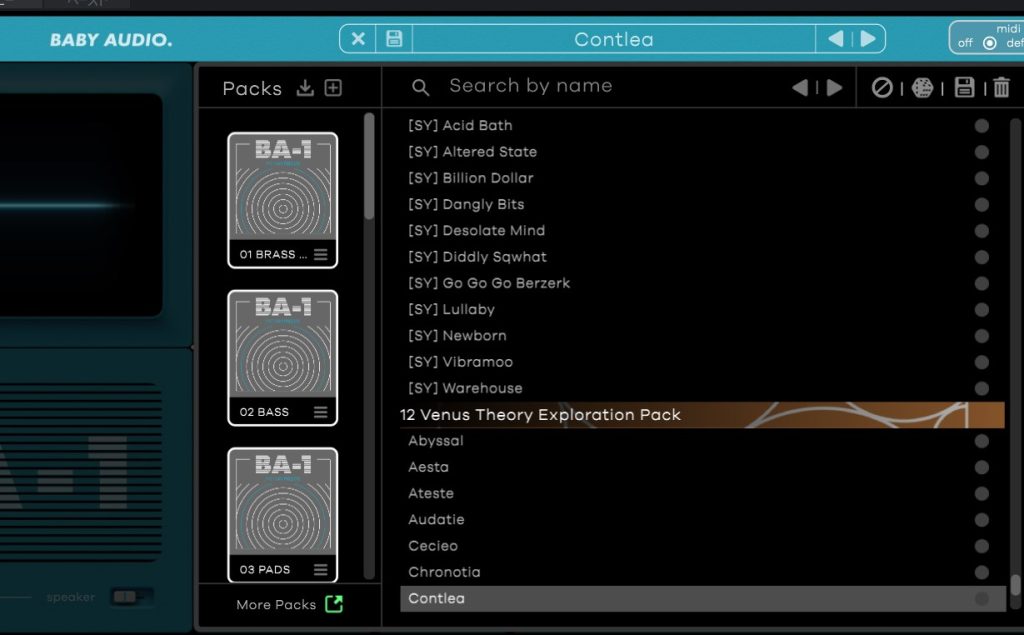This screenshot has width=1024, height=635.
Task: Toggle the speaker switch
Action: click(x=130, y=597)
